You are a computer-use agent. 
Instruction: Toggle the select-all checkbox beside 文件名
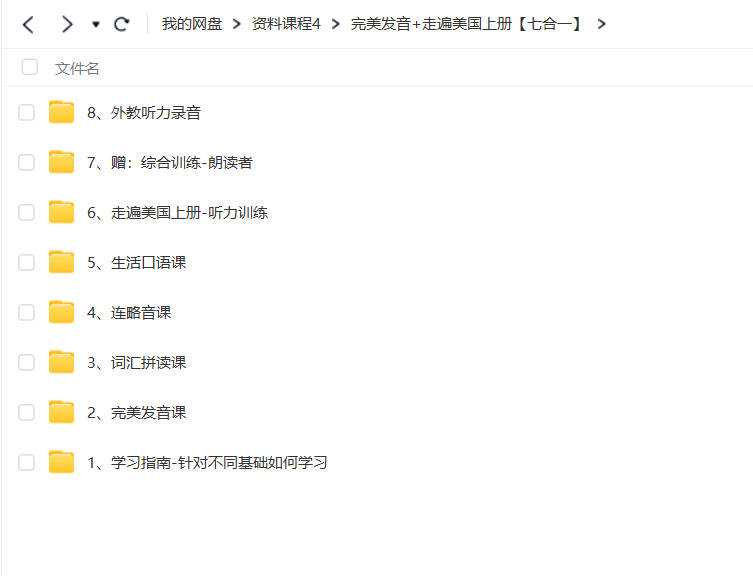[x=29, y=67]
